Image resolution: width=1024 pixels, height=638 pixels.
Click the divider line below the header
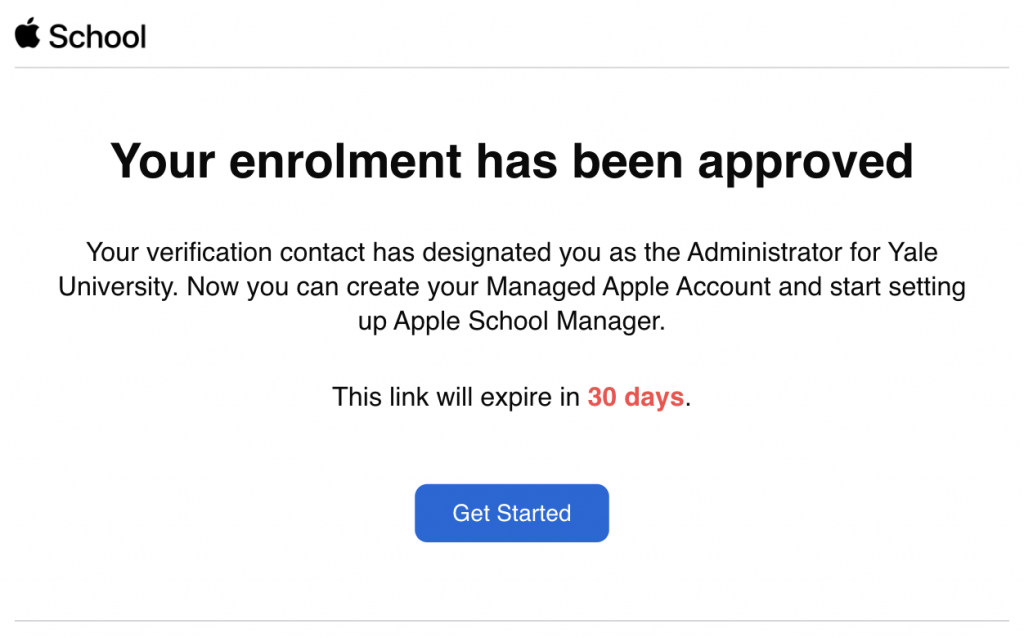pos(511,68)
